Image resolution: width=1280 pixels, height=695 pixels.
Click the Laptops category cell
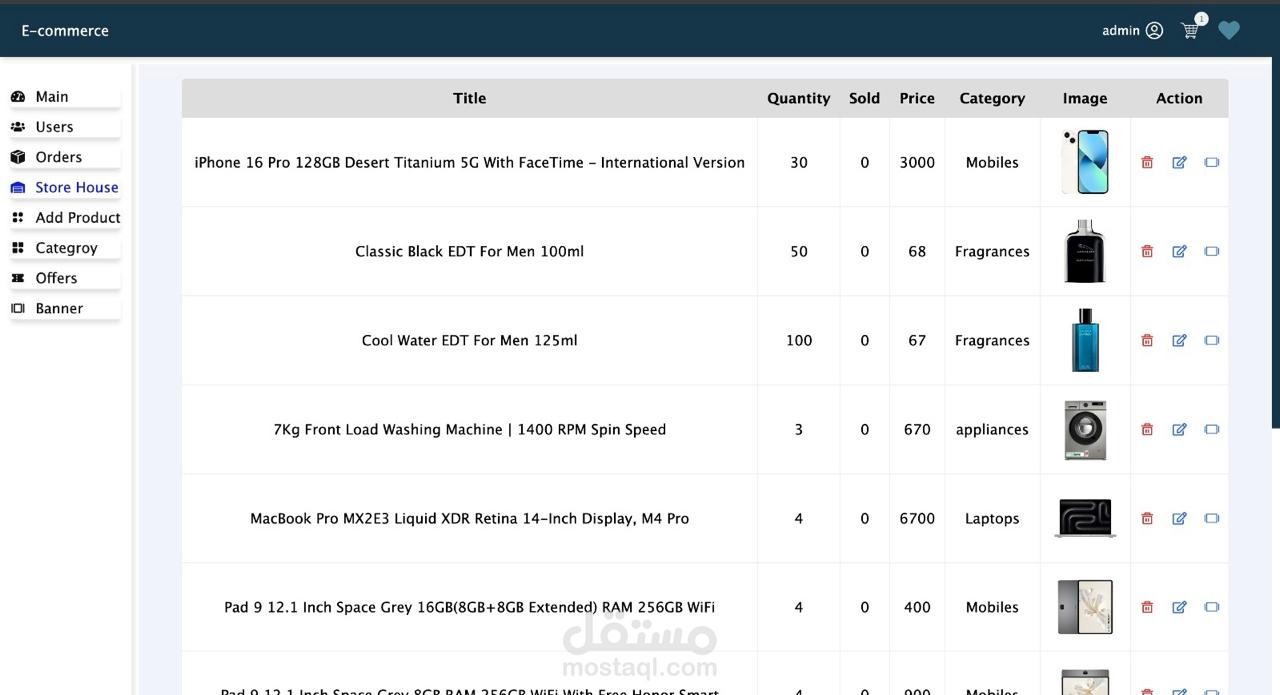[x=992, y=518]
